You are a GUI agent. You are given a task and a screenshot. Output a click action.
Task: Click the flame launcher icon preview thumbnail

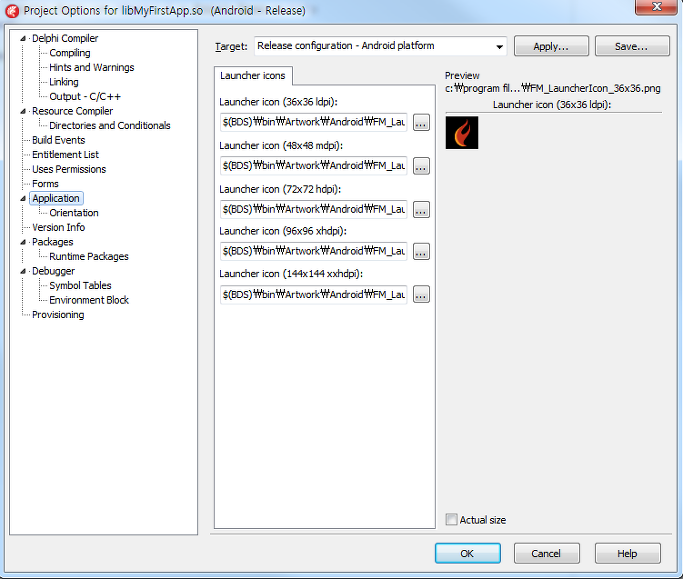pos(462,132)
